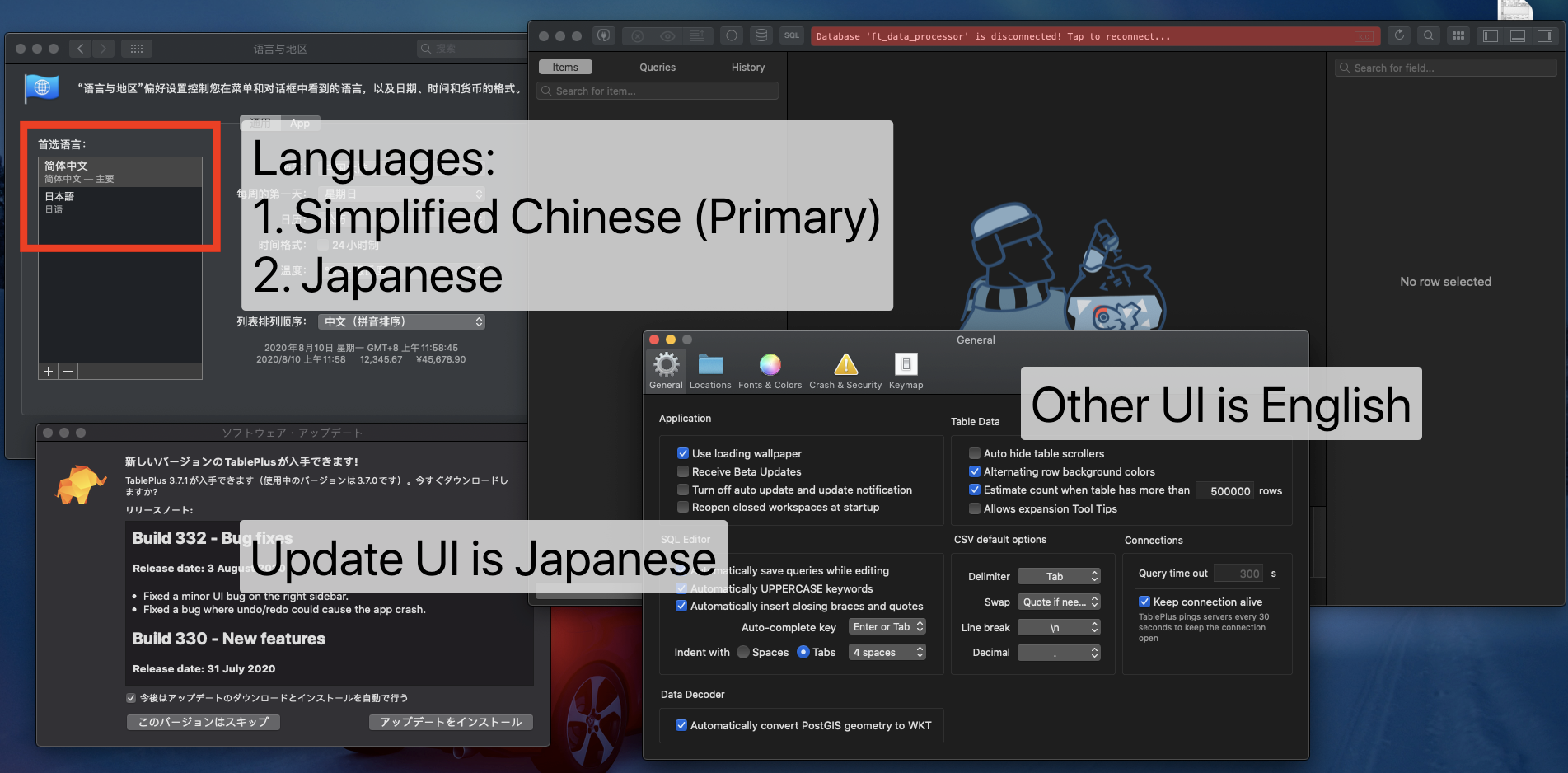Image resolution: width=1568 pixels, height=773 pixels.
Task: Open Fonts & Colors preferences
Action: point(770,368)
